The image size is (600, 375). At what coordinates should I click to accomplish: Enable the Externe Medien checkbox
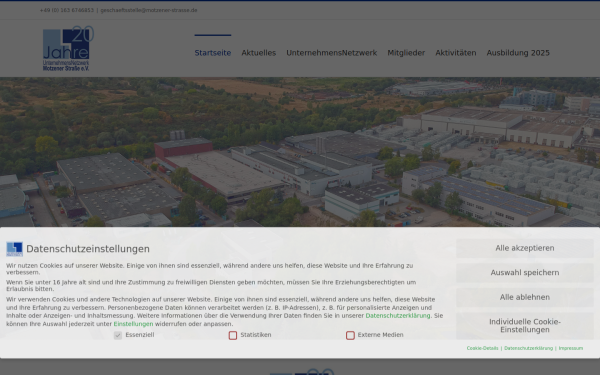click(350, 335)
